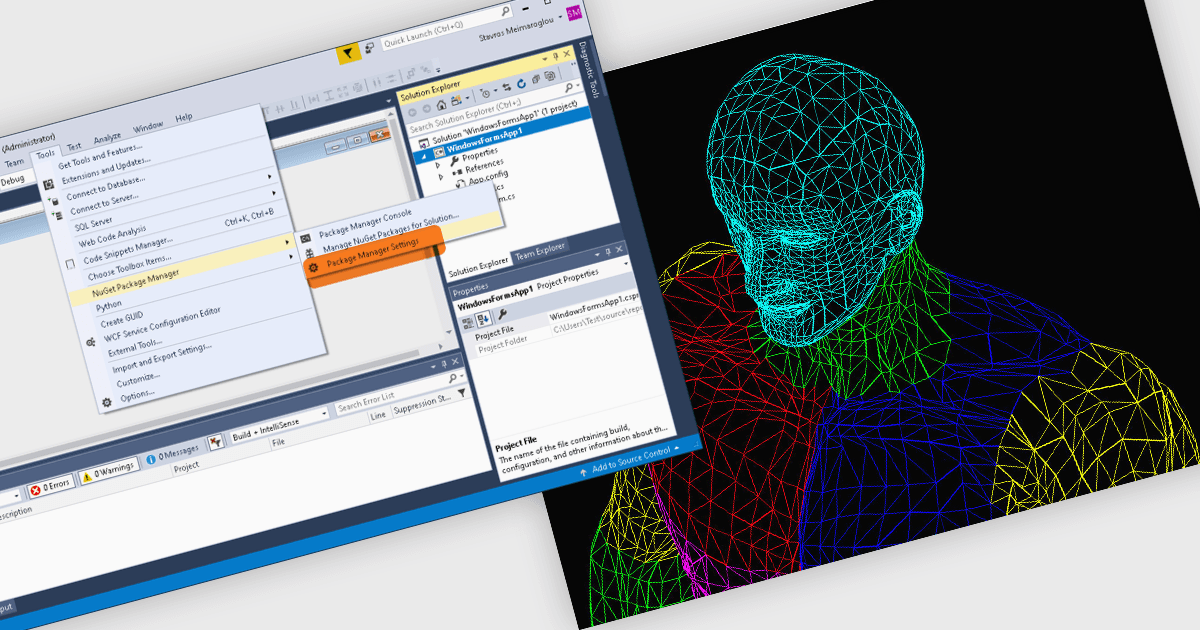Click the clear build filter icon
Screen dimensions: 1200x630
click(215, 442)
